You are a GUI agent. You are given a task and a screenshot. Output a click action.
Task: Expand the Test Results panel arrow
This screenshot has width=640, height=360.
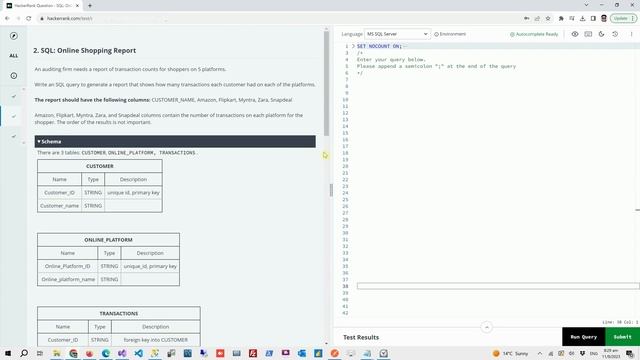click(x=487, y=327)
